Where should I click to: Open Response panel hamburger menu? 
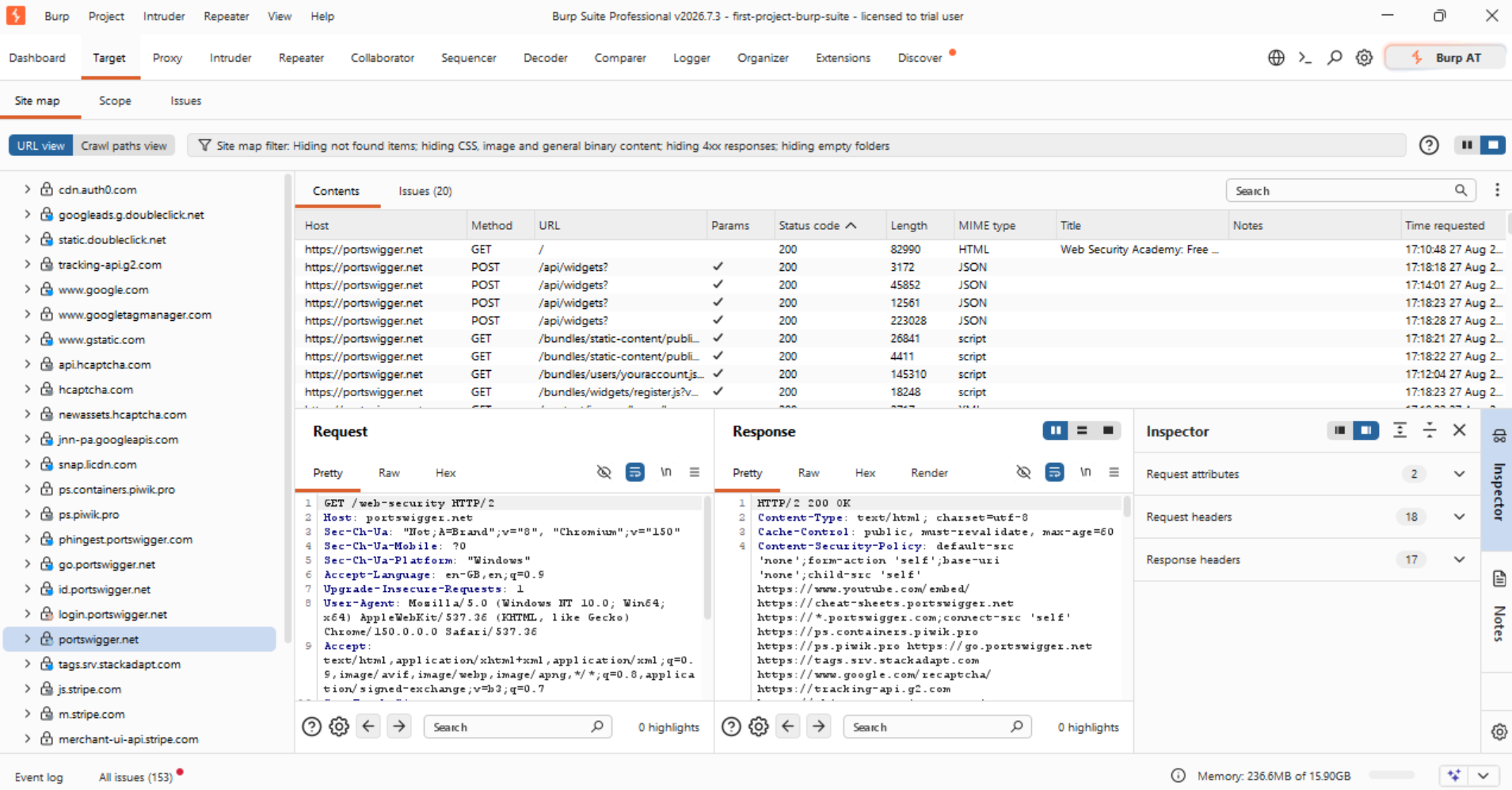pos(1114,472)
